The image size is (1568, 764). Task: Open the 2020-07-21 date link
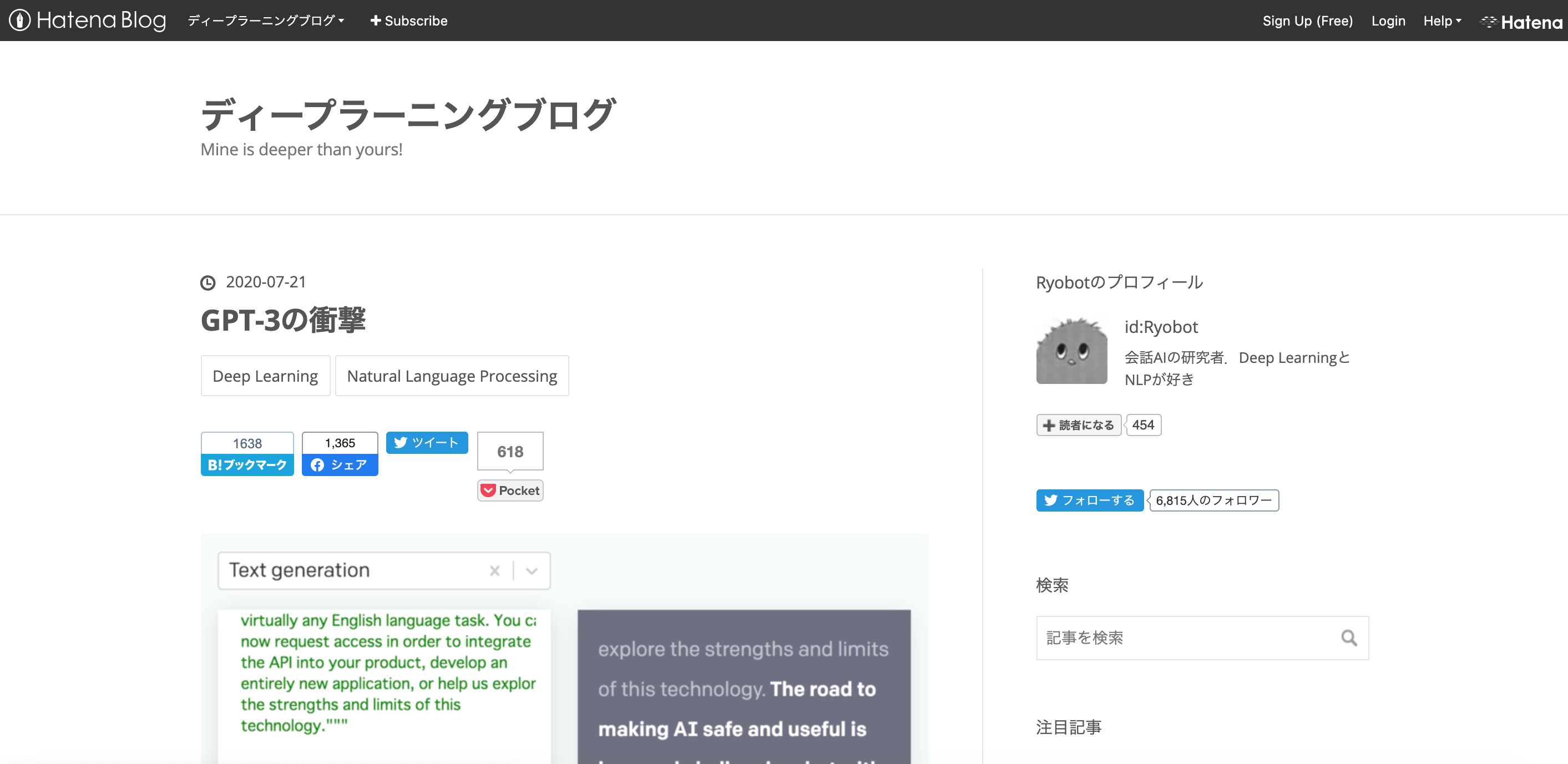(266, 282)
